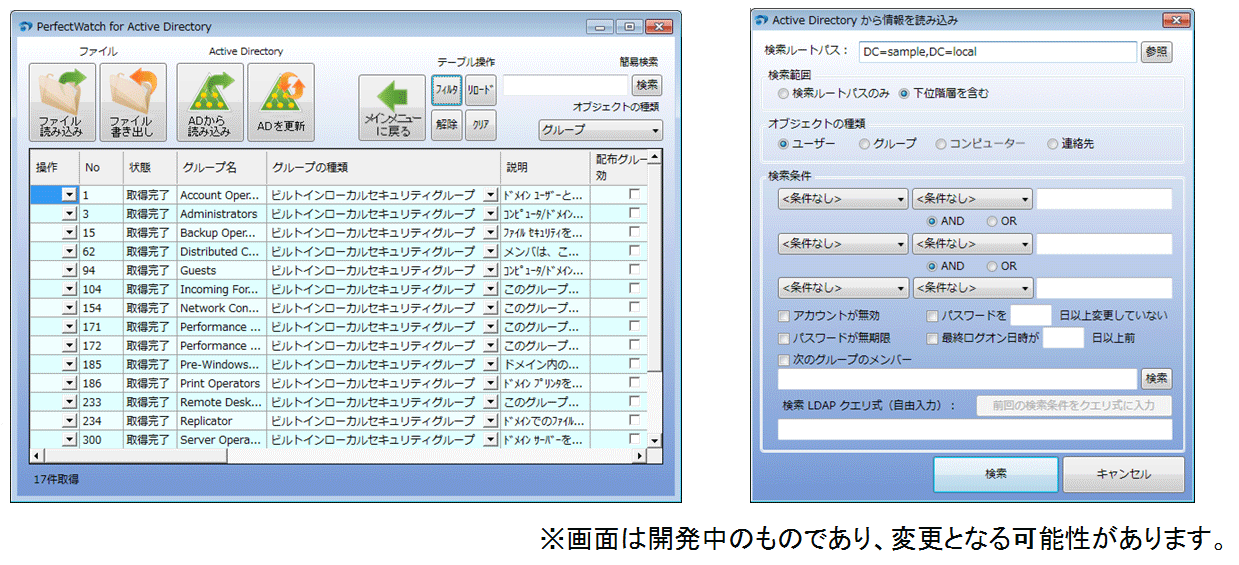Click the 検索 button next to group member field
The width and height of the screenshot is (1239, 565).
1156,379
